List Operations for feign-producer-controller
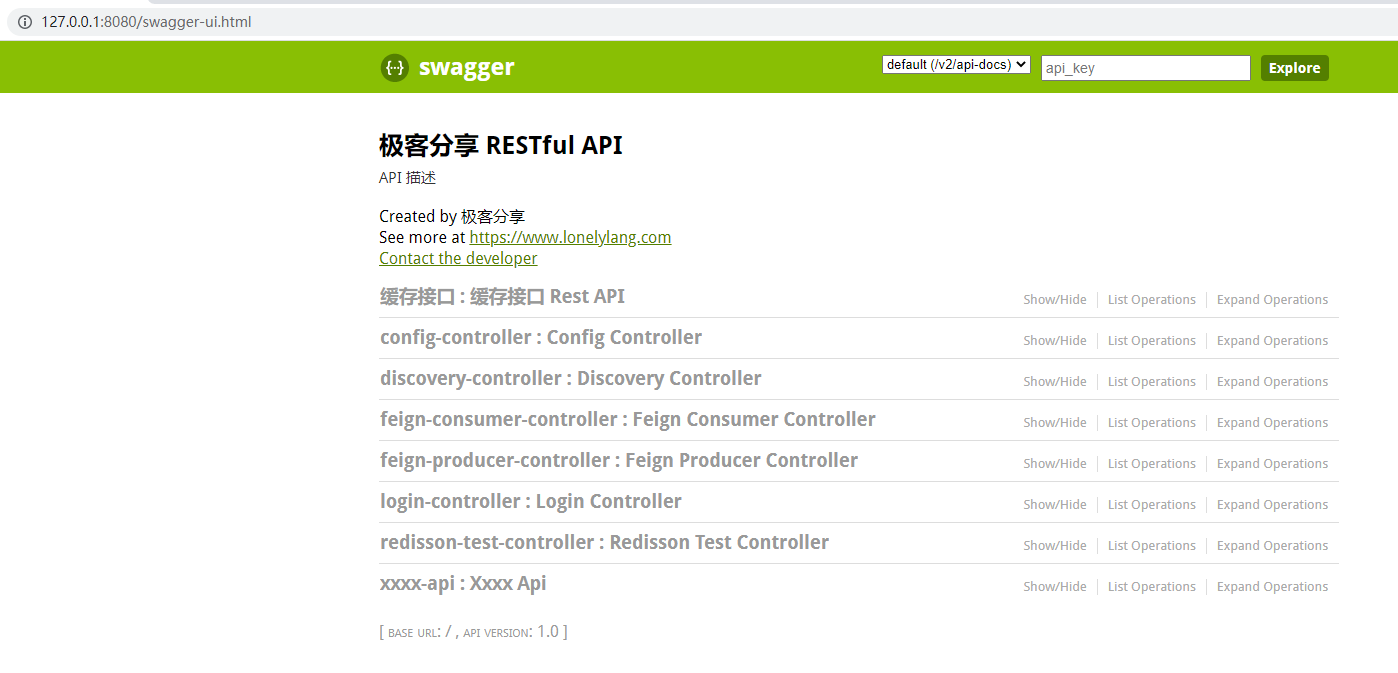Viewport: 1398px width, 673px height. pos(1152,464)
